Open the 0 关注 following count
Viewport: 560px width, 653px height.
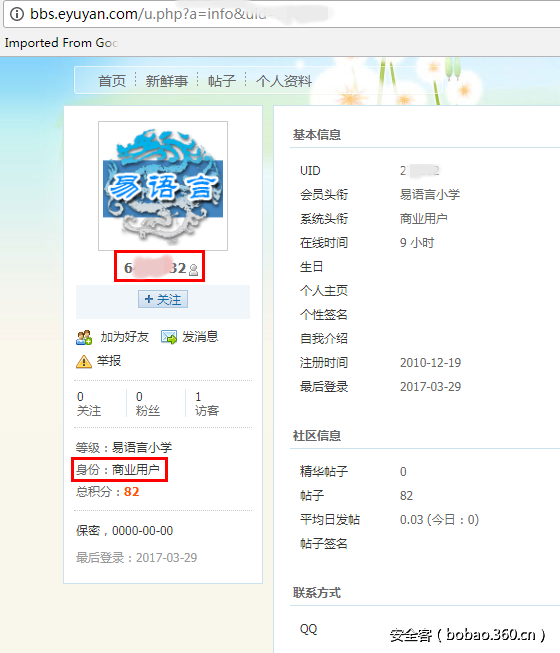(89, 404)
